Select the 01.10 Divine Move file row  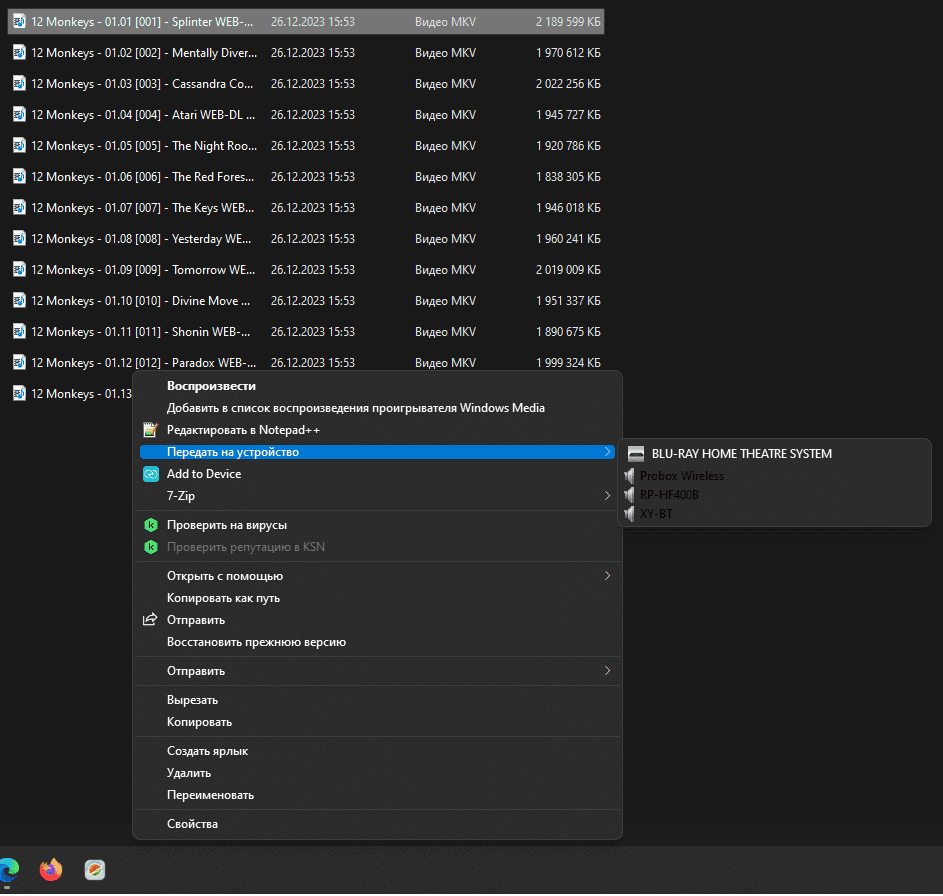click(x=140, y=301)
